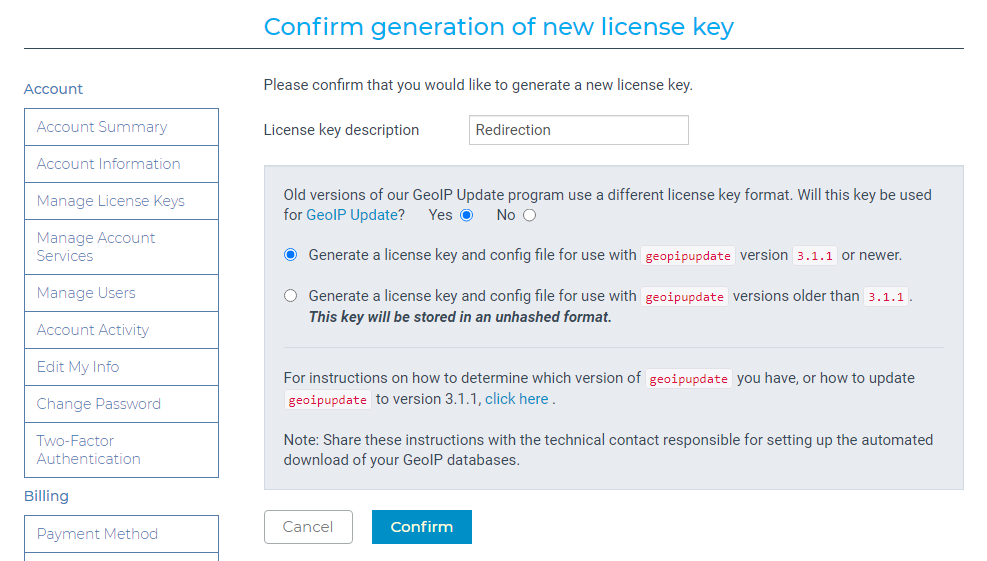Click the Confirm button
The width and height of the screenshot is (987, 561).
pos(422,527)
